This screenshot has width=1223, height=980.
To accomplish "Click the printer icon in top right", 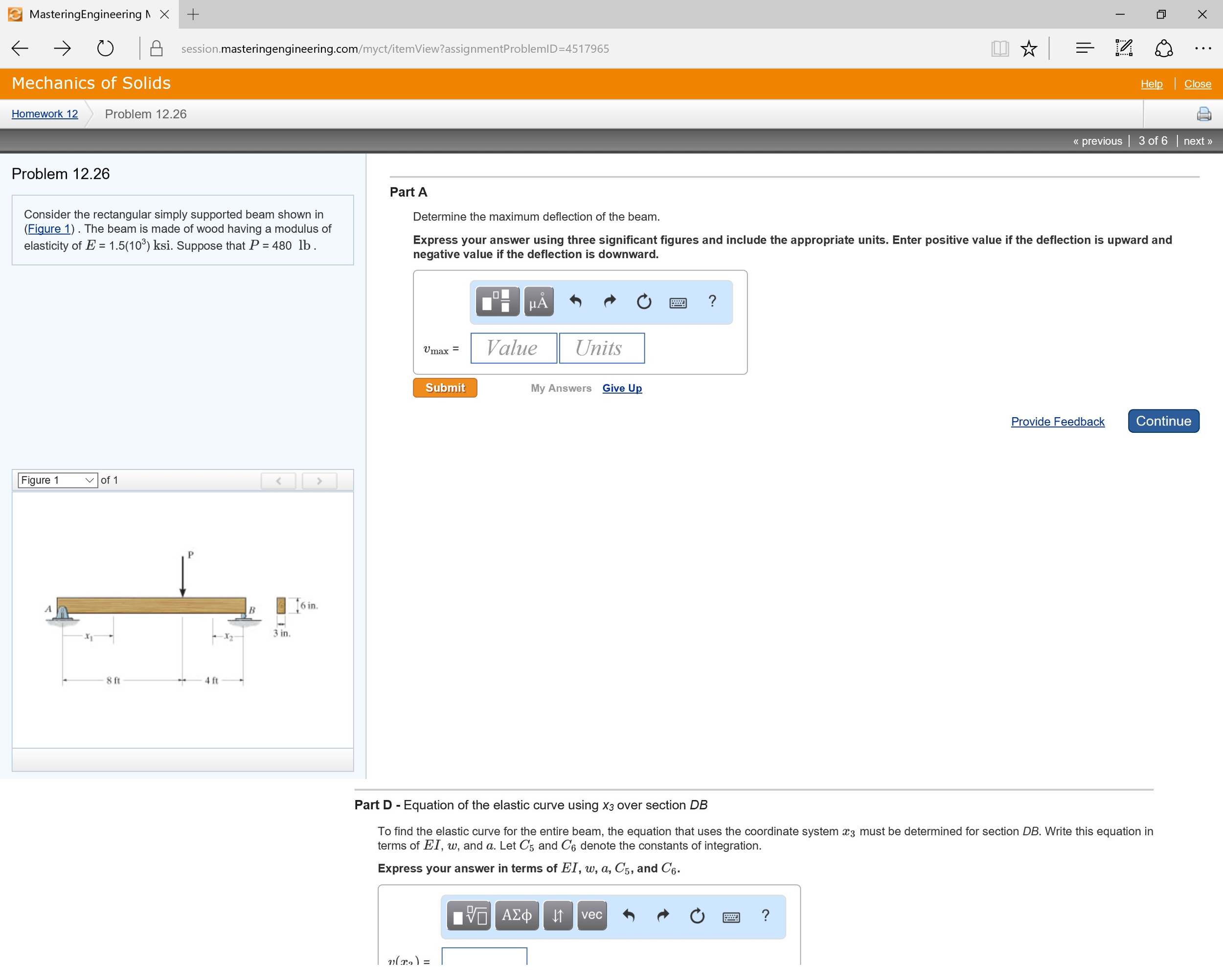I will pos(1204,113).
